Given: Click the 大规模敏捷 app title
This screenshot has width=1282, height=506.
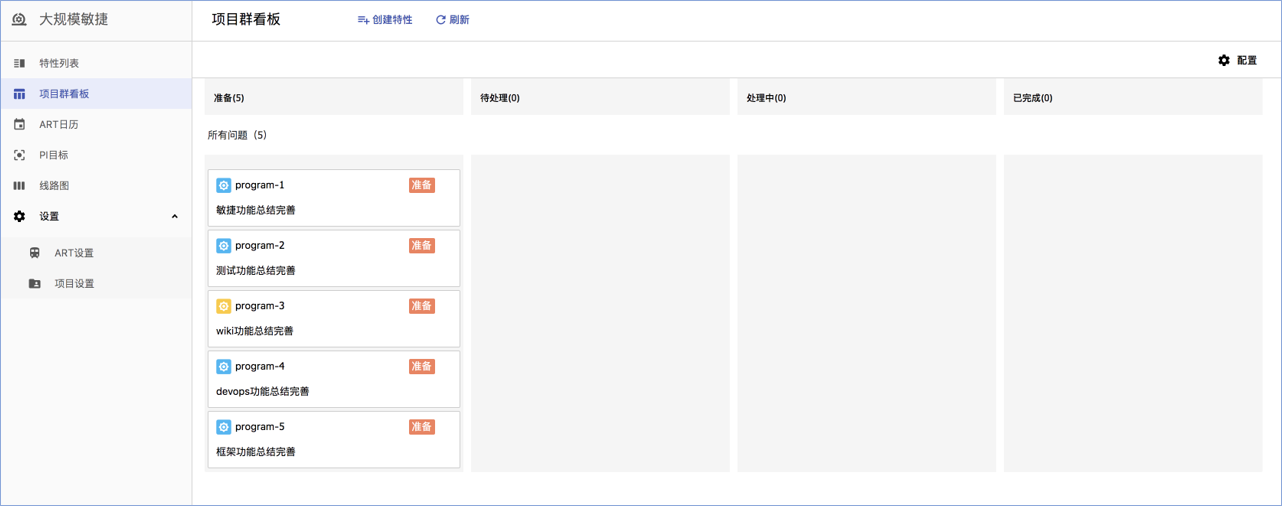Looking at the screenshot, I should coord(73,19).
